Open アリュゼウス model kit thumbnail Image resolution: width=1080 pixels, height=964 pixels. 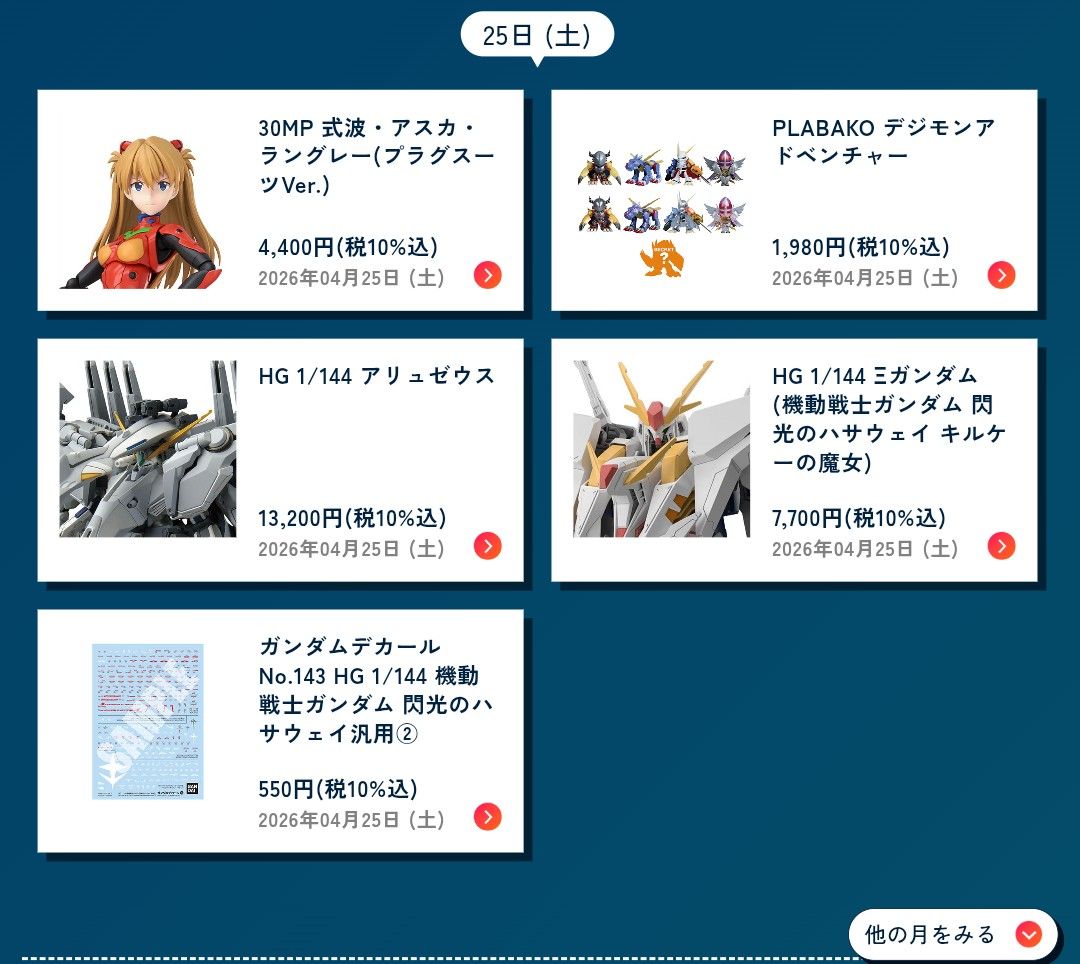[x=147, y=449]
